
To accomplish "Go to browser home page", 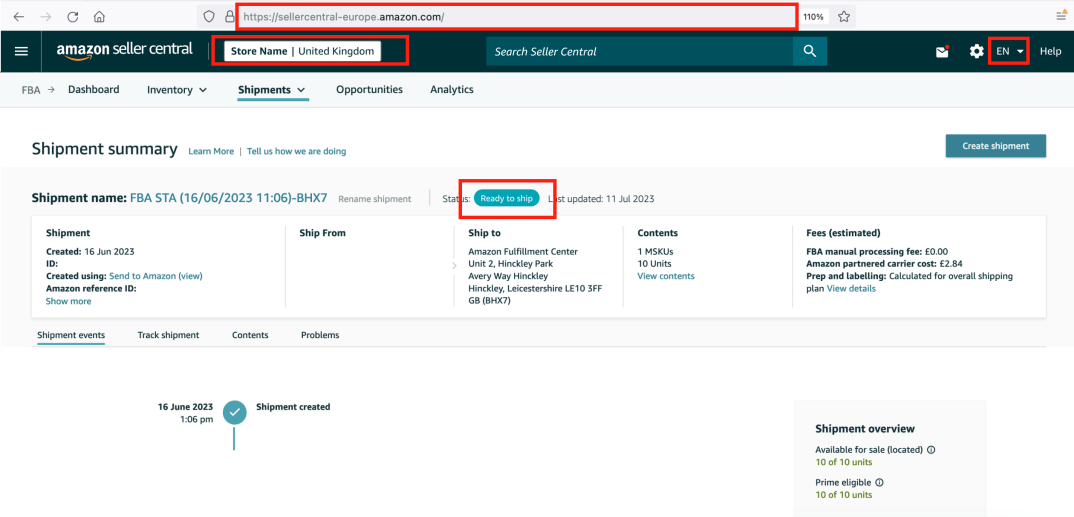I will (99, 17).
